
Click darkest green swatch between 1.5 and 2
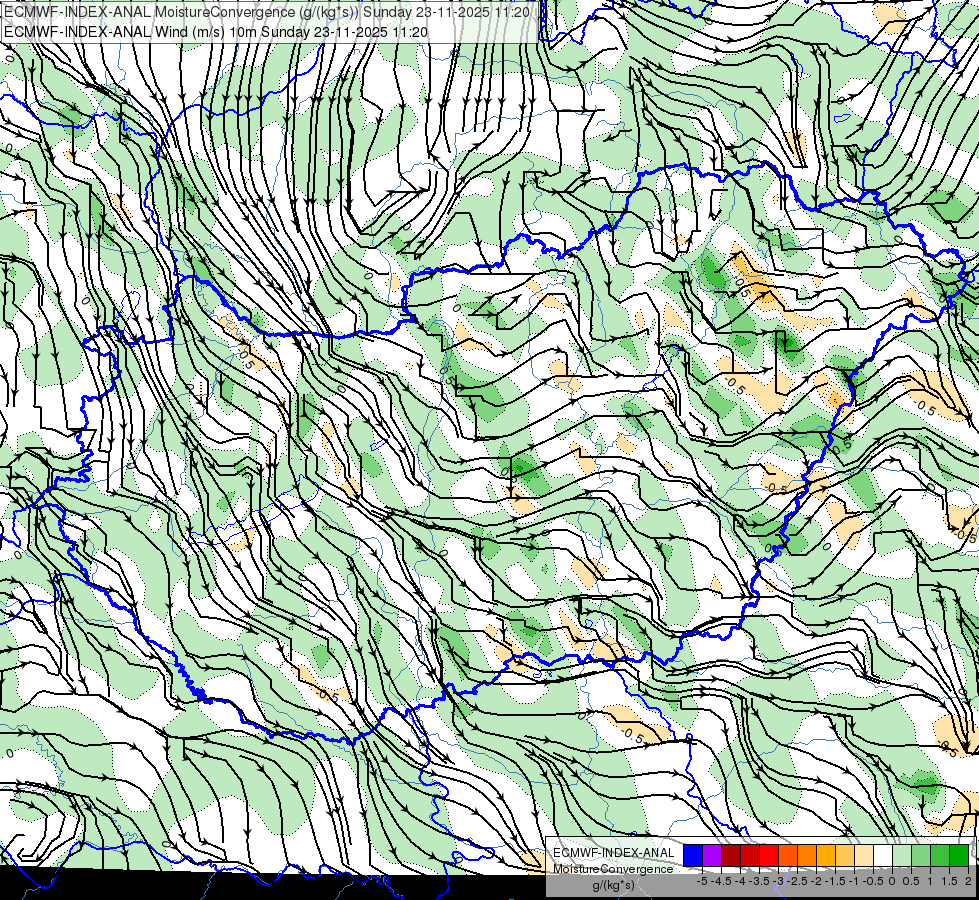coord(959,855)
